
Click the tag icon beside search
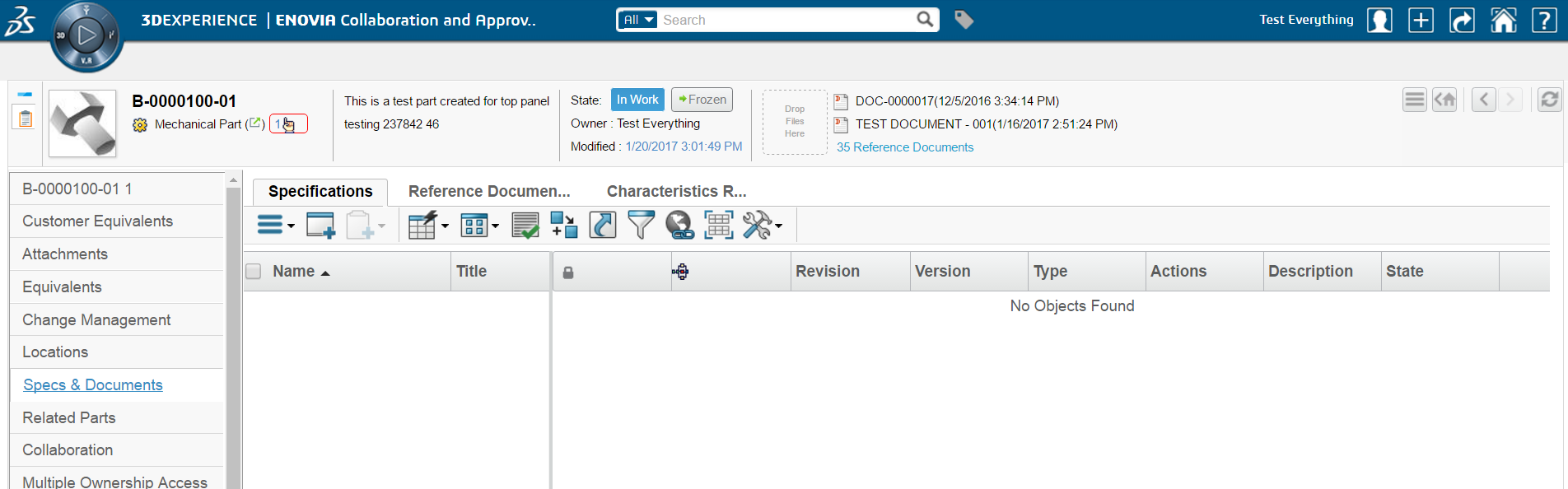click(x=964, y=20)
